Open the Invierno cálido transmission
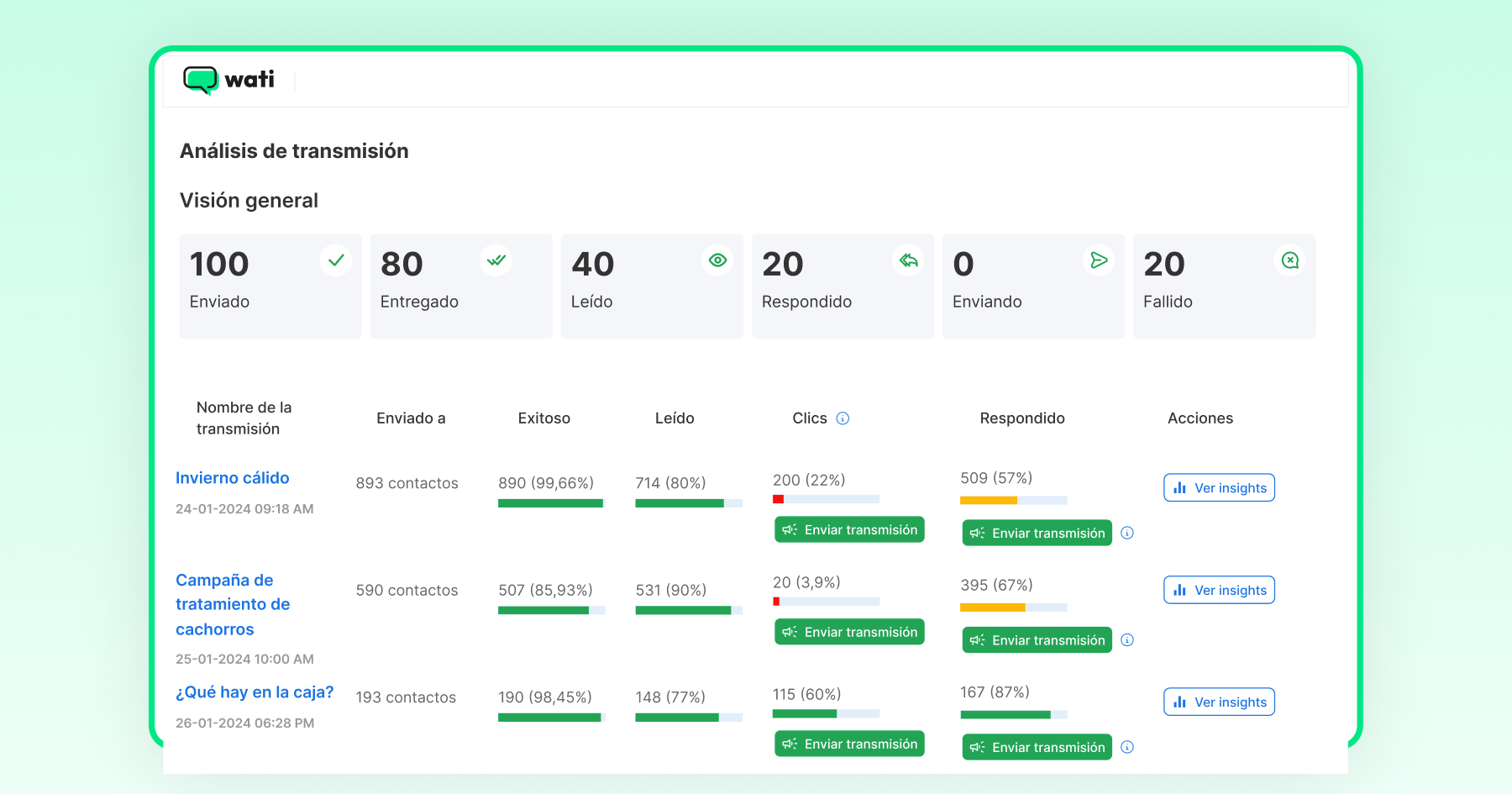 click(x=233, y=478)
